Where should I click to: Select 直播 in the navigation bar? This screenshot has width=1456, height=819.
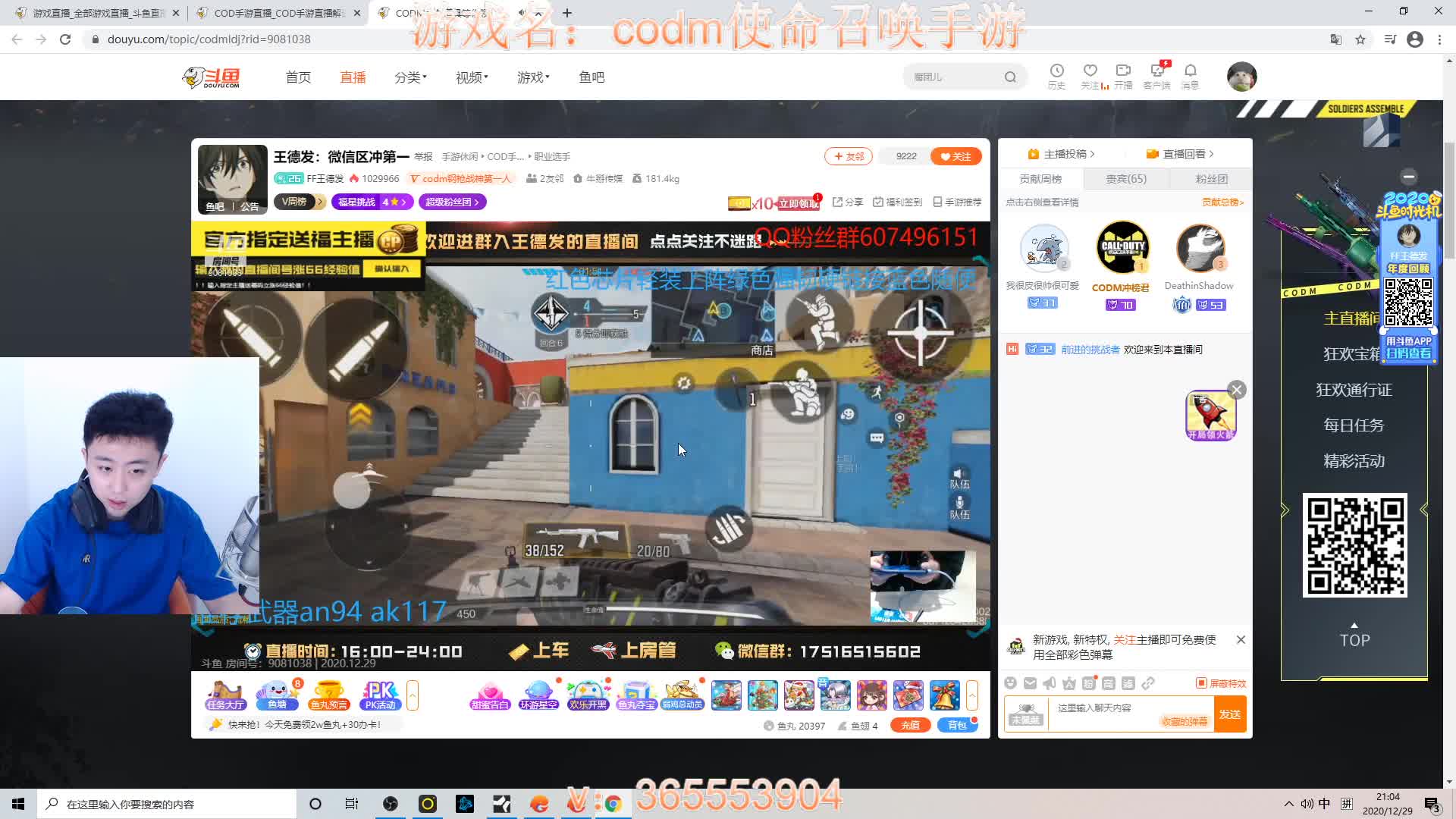[353, 77]
